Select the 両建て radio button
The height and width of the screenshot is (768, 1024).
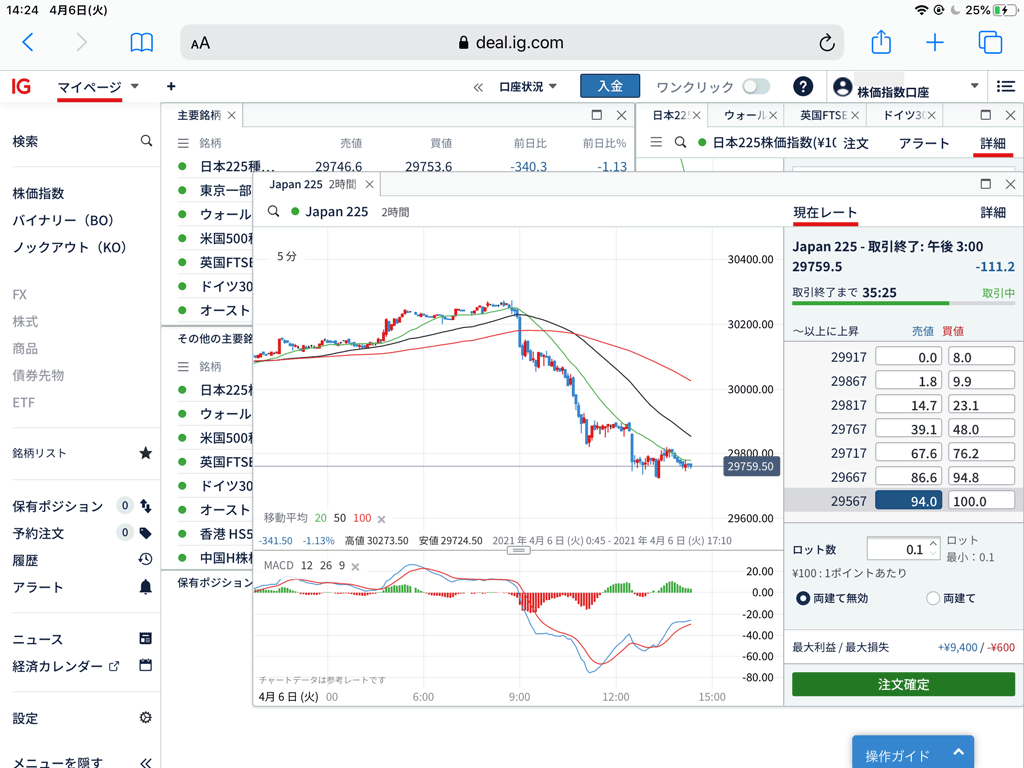point(933,598)
